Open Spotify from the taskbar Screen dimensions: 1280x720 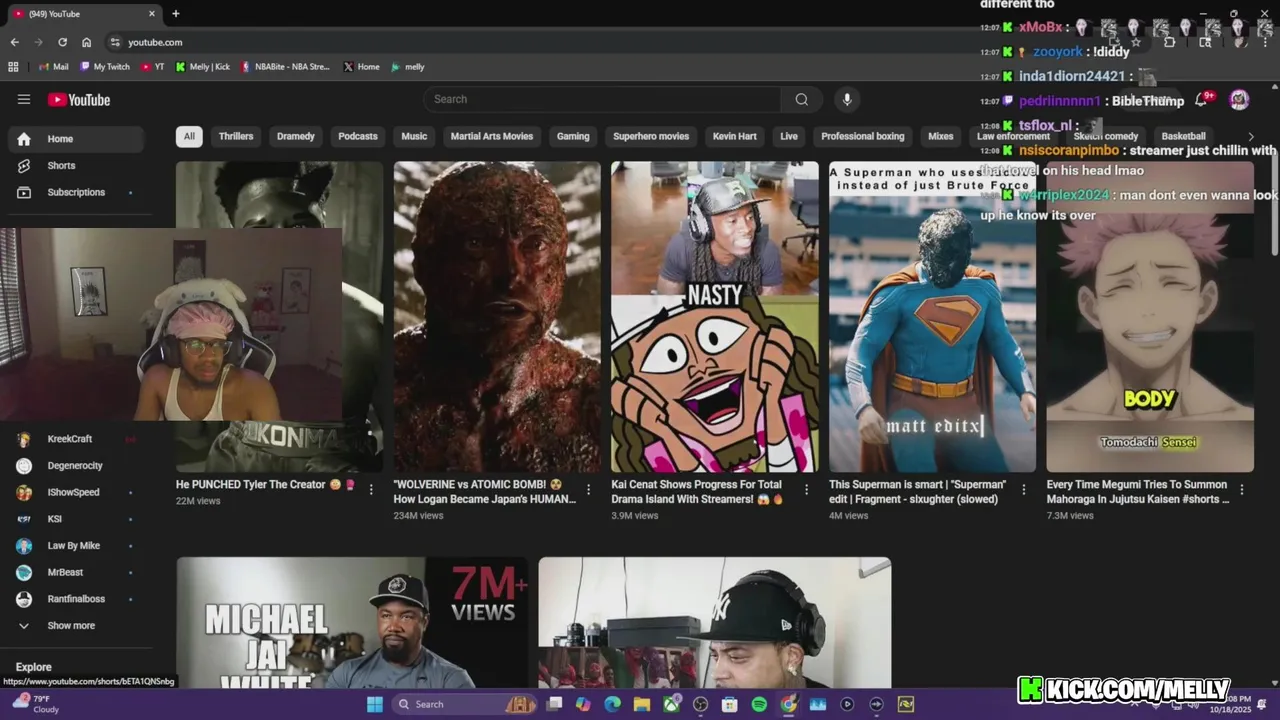(x=759, y=704)
